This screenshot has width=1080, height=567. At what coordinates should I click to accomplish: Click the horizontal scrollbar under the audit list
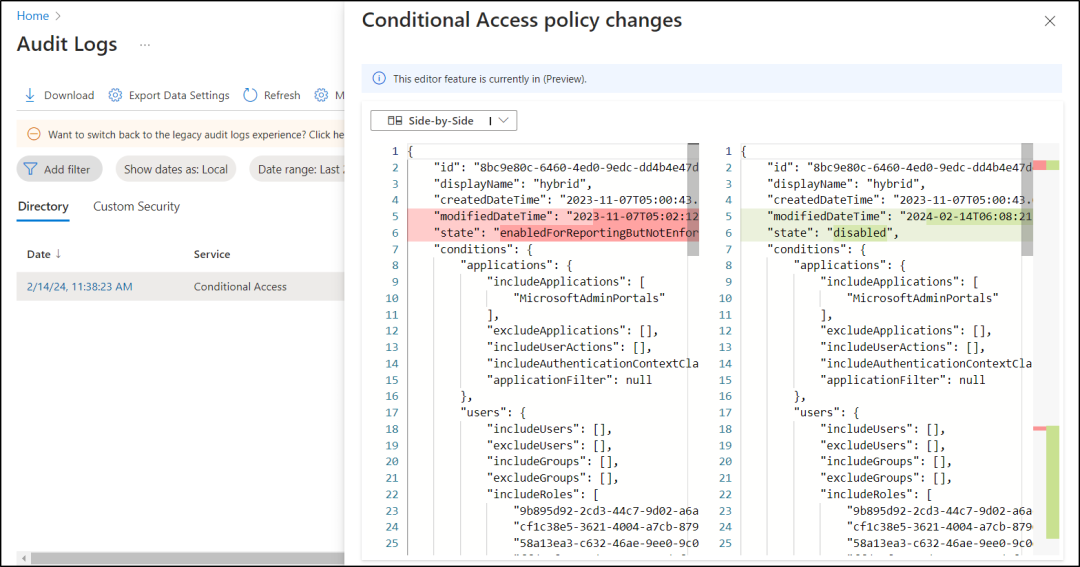[187, 558]
